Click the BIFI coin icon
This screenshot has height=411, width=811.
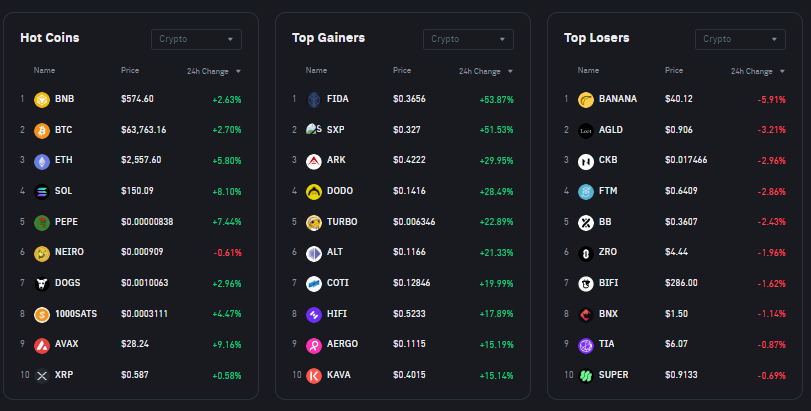[x=586, y=284]
